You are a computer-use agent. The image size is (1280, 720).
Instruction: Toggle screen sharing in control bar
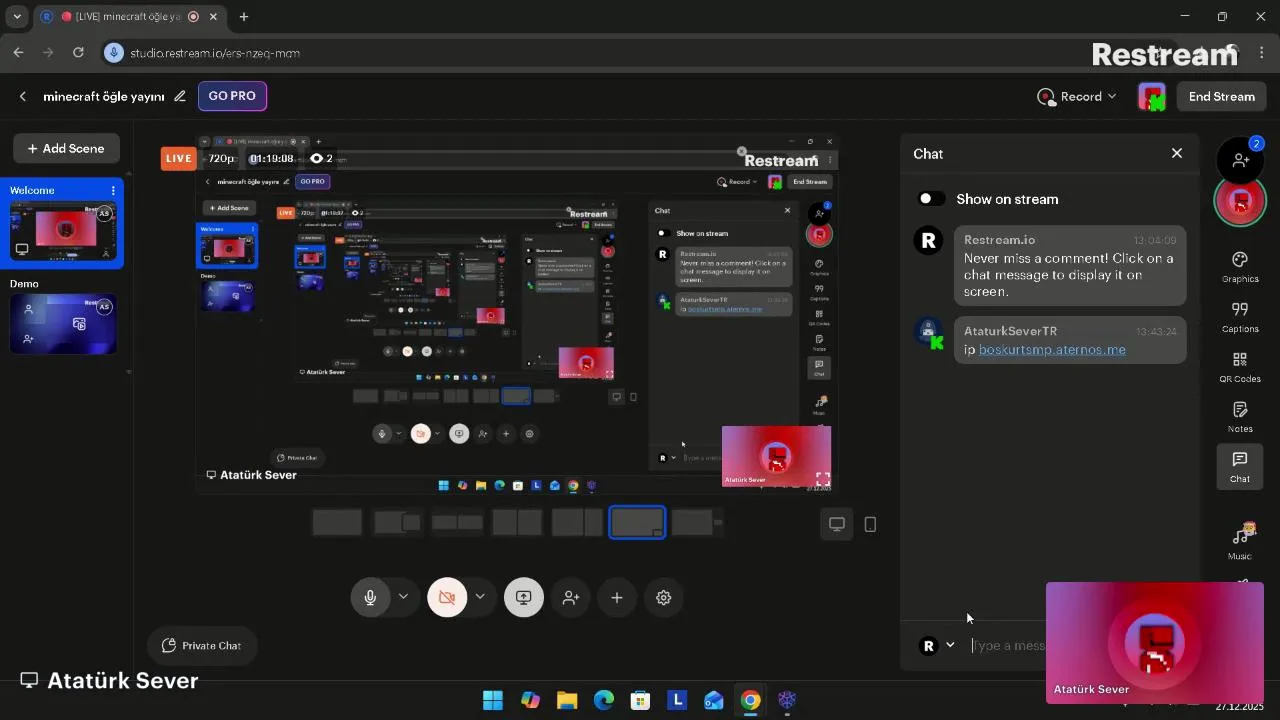[523, 597]
